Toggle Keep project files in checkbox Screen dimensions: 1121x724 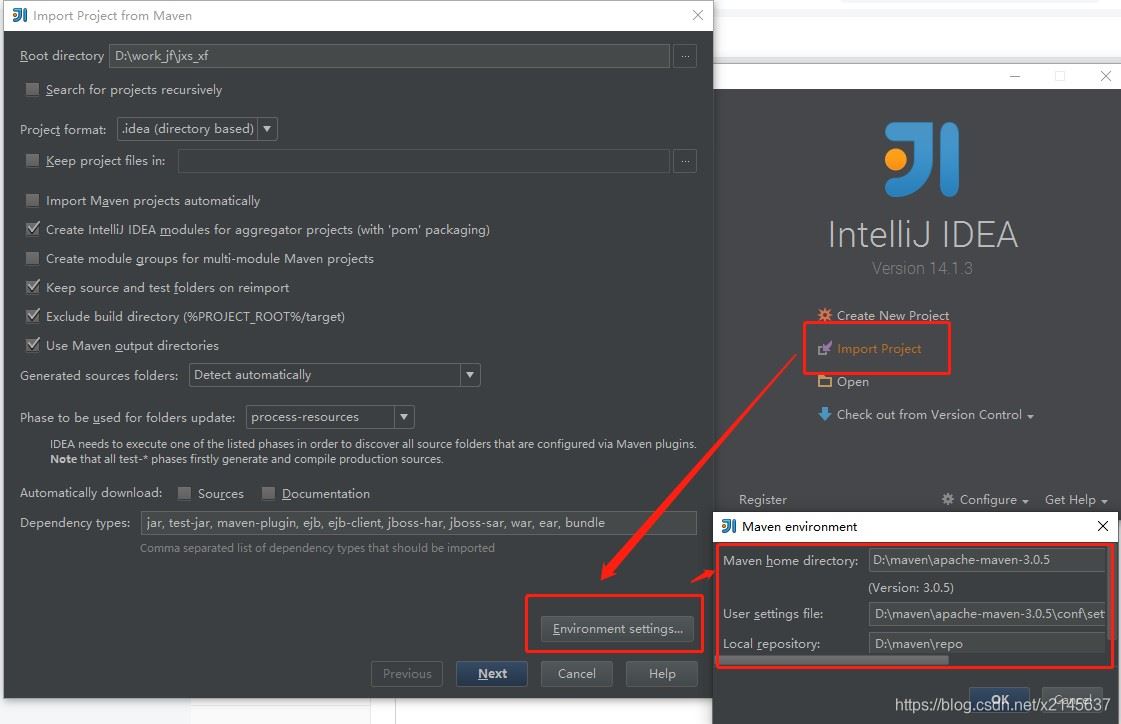pos(32,160)
